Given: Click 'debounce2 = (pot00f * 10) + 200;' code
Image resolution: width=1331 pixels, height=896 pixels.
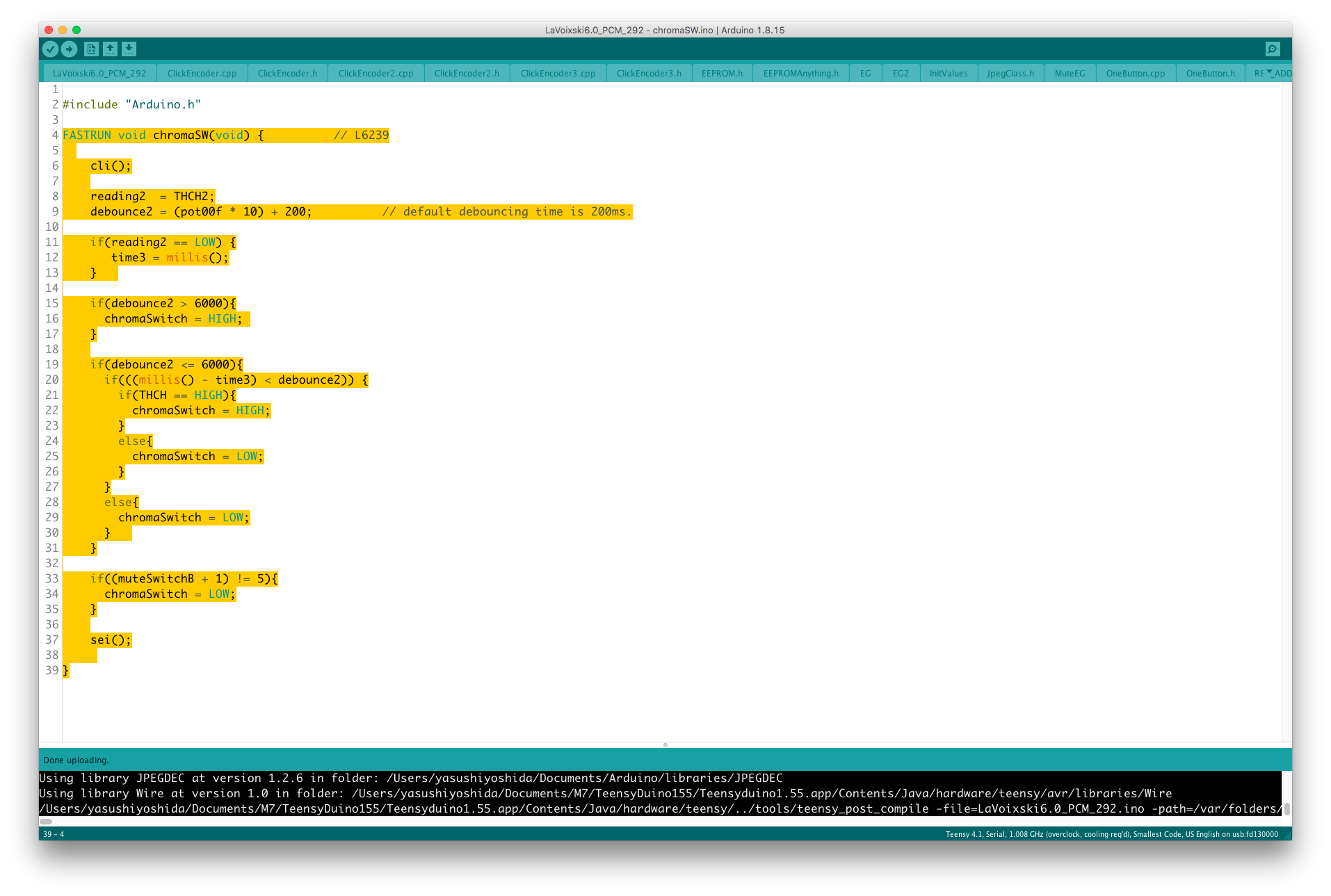Looking at the screenshot, I should 201,211.
